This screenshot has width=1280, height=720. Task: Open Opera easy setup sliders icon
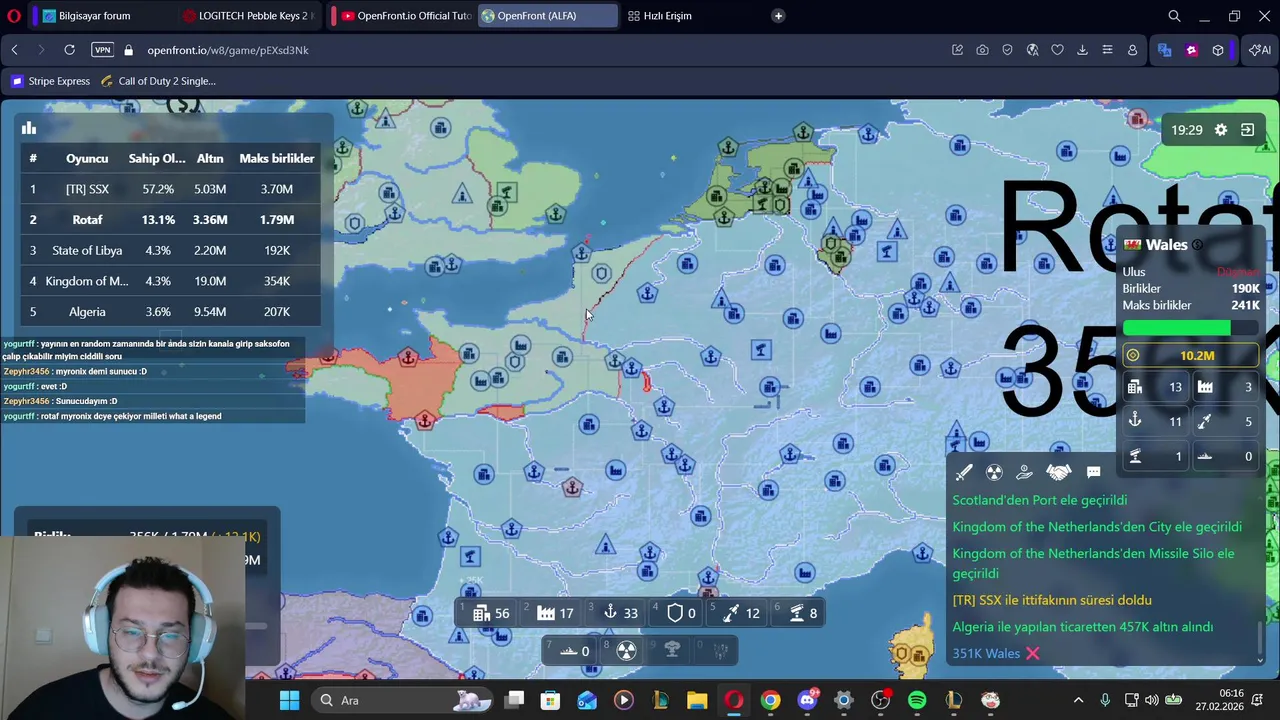click(x=1107, y=50)
